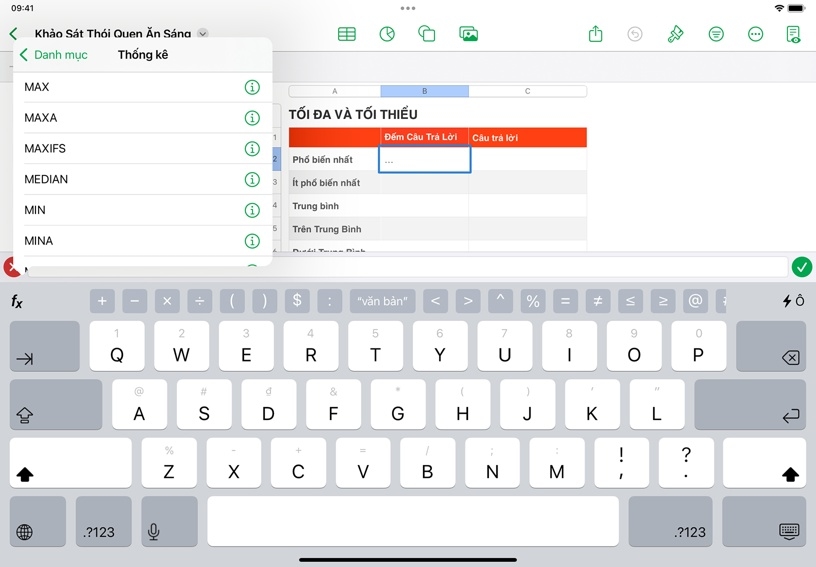Viewport: 816px width, 567px height.
Task: Cancel formula with the red X
Action: pyautogui.click(x=11, y=267)
